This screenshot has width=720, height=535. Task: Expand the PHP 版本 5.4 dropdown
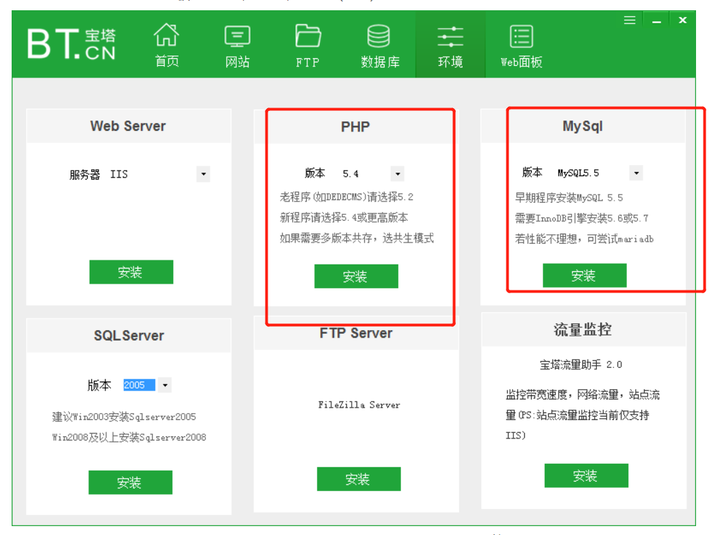click(397, 174)
